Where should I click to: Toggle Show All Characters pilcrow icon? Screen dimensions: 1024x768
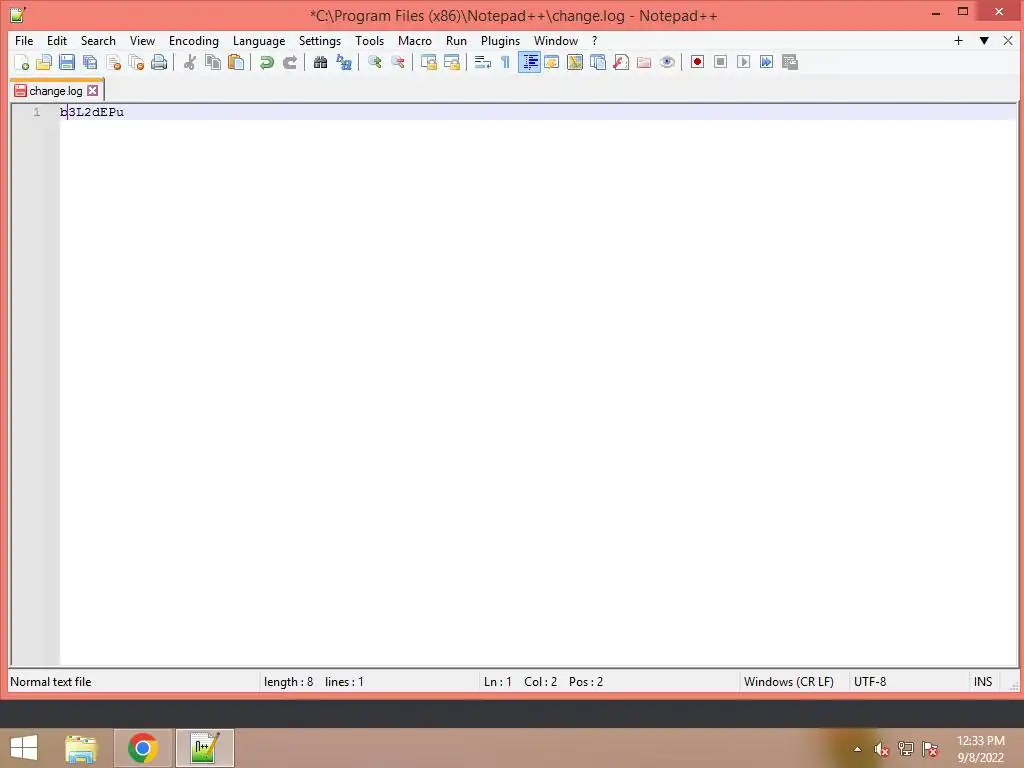click(505, 62)
